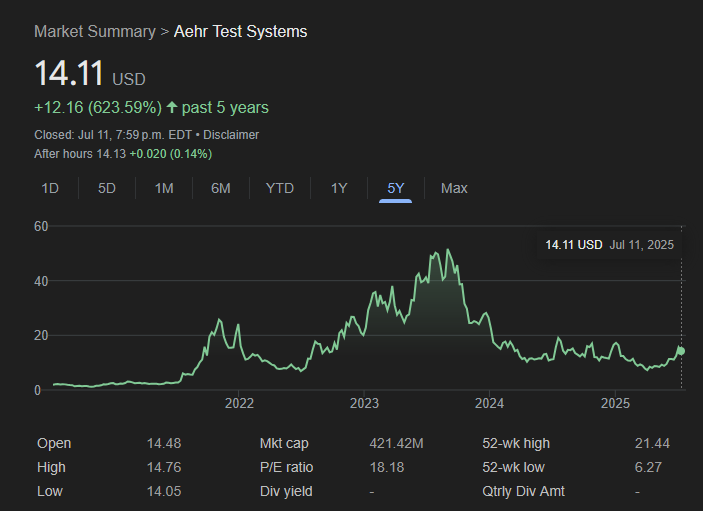Open the Disclaimer link

pyautogui.click(x=231, y=135)
